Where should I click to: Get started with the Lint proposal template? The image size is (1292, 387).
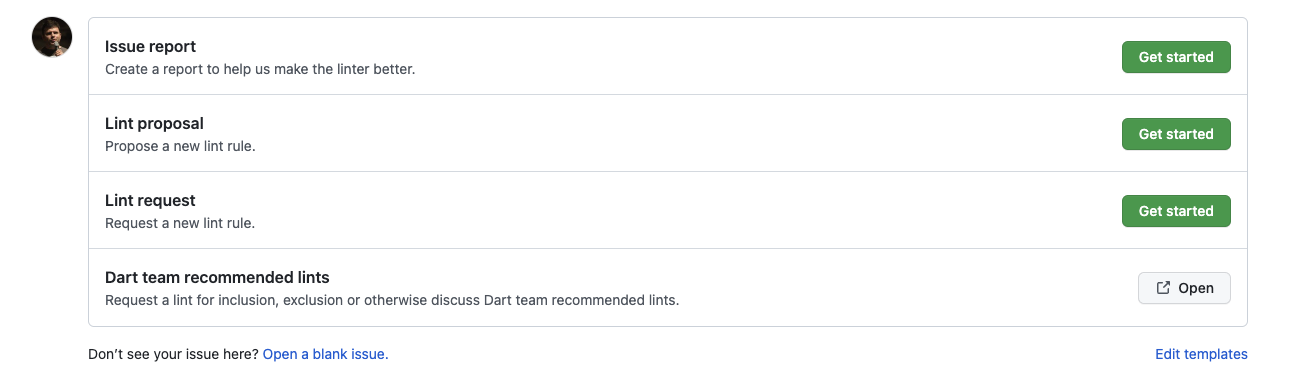pyautogui.click(x=1176, y=134)
